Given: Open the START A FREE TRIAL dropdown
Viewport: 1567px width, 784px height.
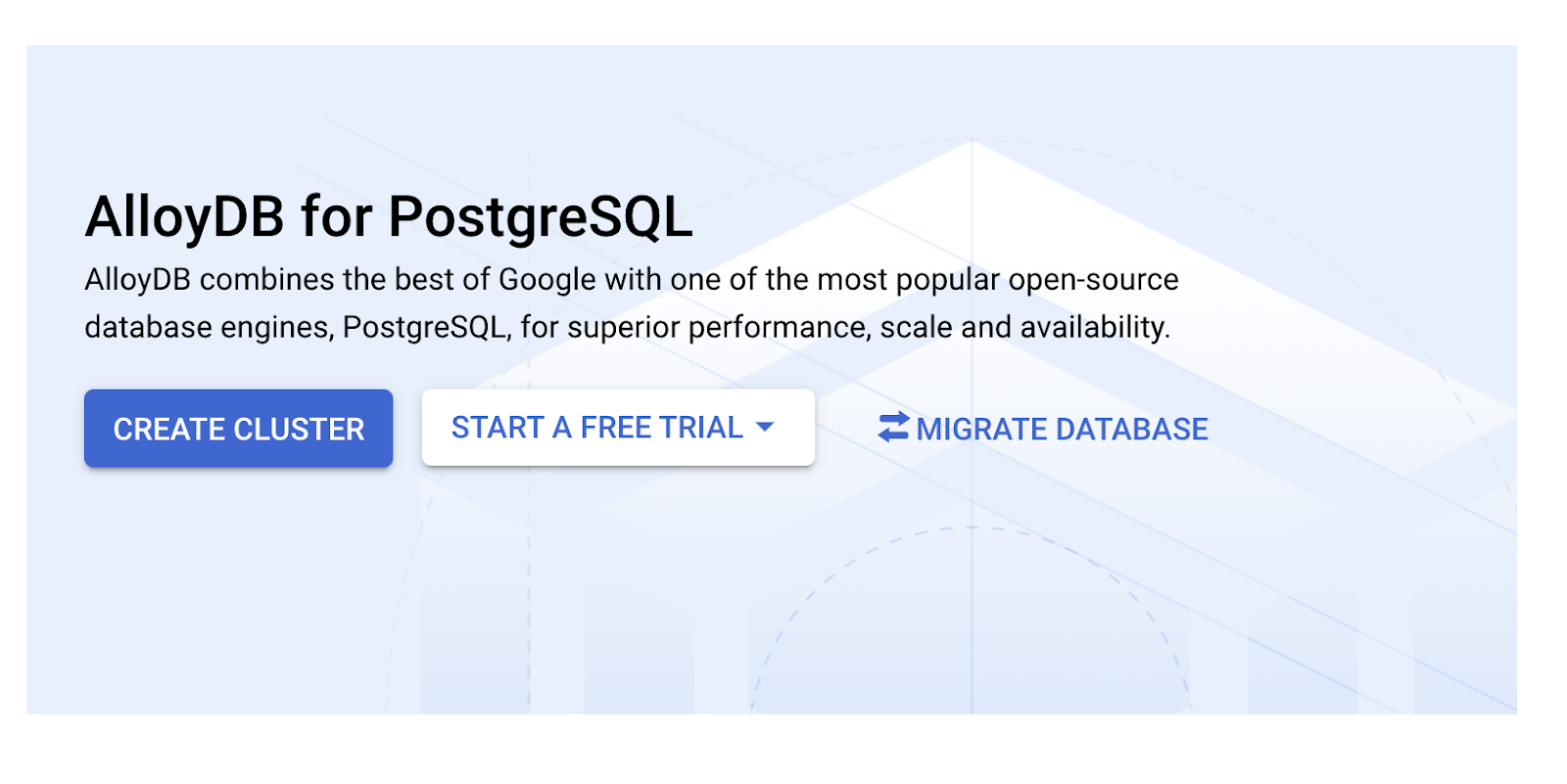Looking at the screenshot, I should click(597, 428).
